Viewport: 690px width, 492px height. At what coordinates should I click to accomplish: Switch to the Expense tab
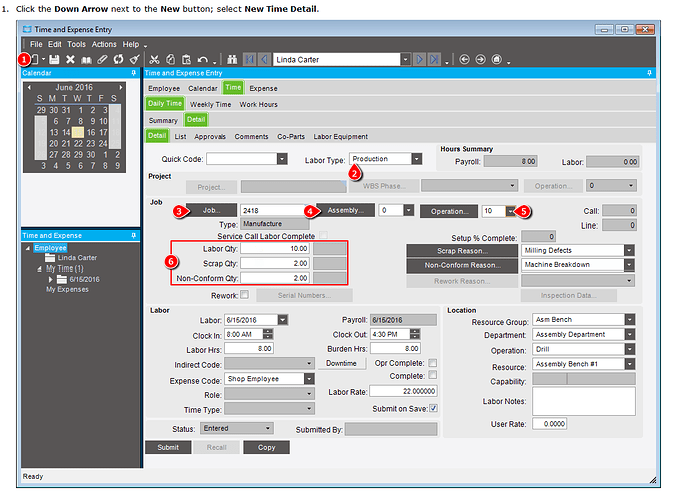[x=263, y=88]
